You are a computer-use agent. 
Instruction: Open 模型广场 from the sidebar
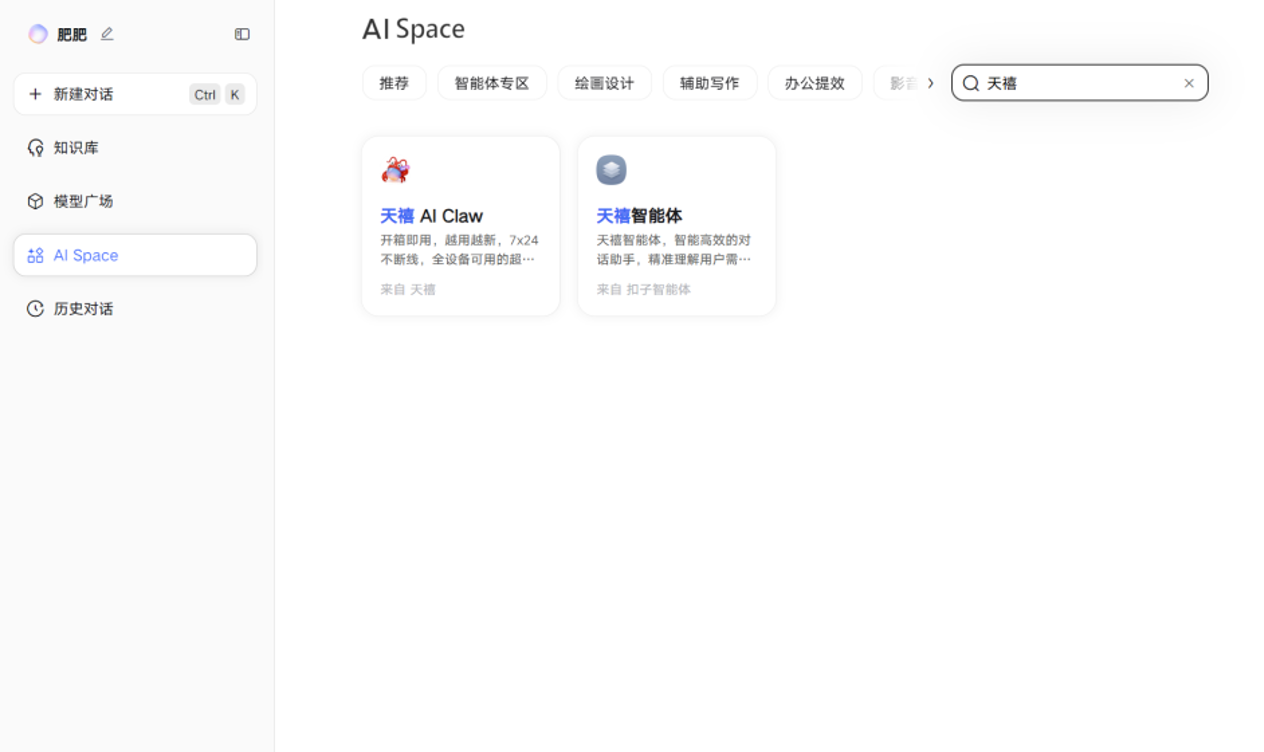(83, 201)
